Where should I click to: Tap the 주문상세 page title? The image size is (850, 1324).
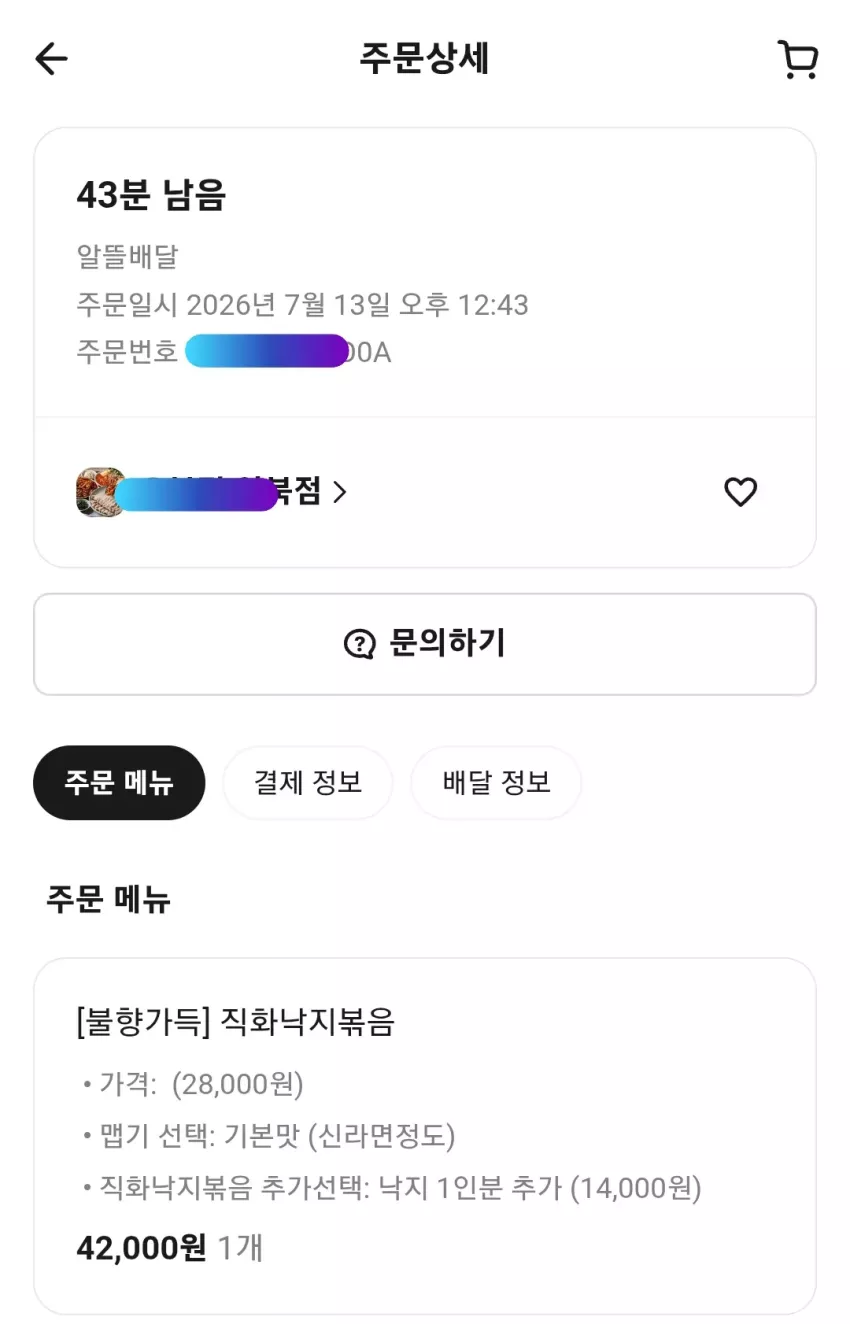[x=425, y=59]
